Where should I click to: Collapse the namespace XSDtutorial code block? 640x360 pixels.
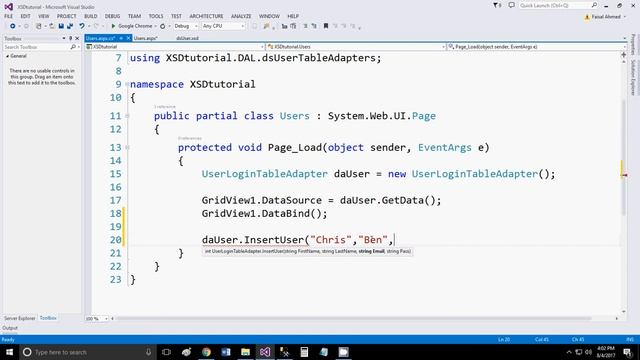[127, 84]
